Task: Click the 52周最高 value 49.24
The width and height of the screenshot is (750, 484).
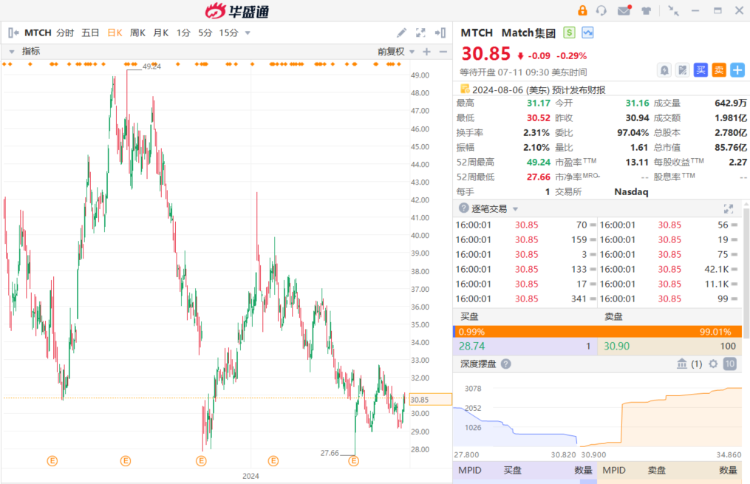Action: 539,162
